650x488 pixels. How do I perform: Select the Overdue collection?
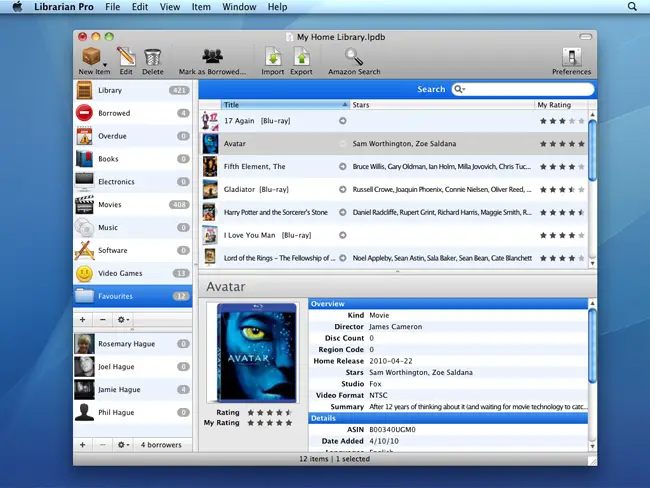click(133, 136)
